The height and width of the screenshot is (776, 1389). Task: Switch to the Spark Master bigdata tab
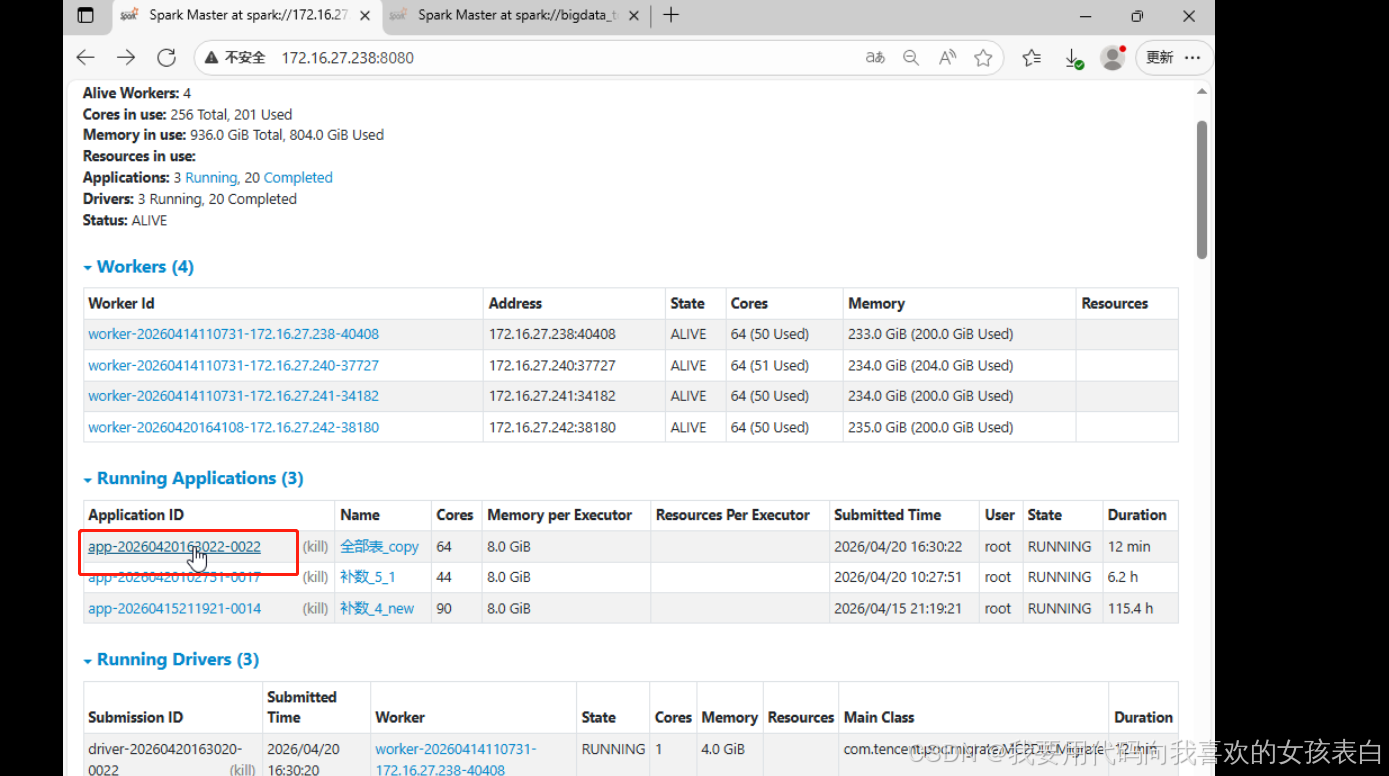[x=515, y=15]
